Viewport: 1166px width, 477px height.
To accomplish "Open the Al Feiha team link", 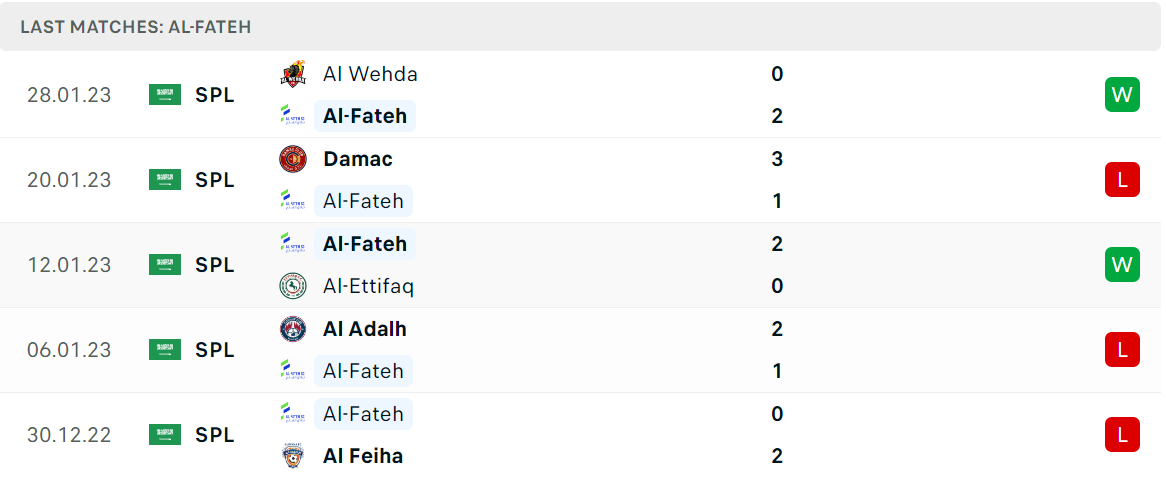I will pyautogui.click(x=363, y=455).
